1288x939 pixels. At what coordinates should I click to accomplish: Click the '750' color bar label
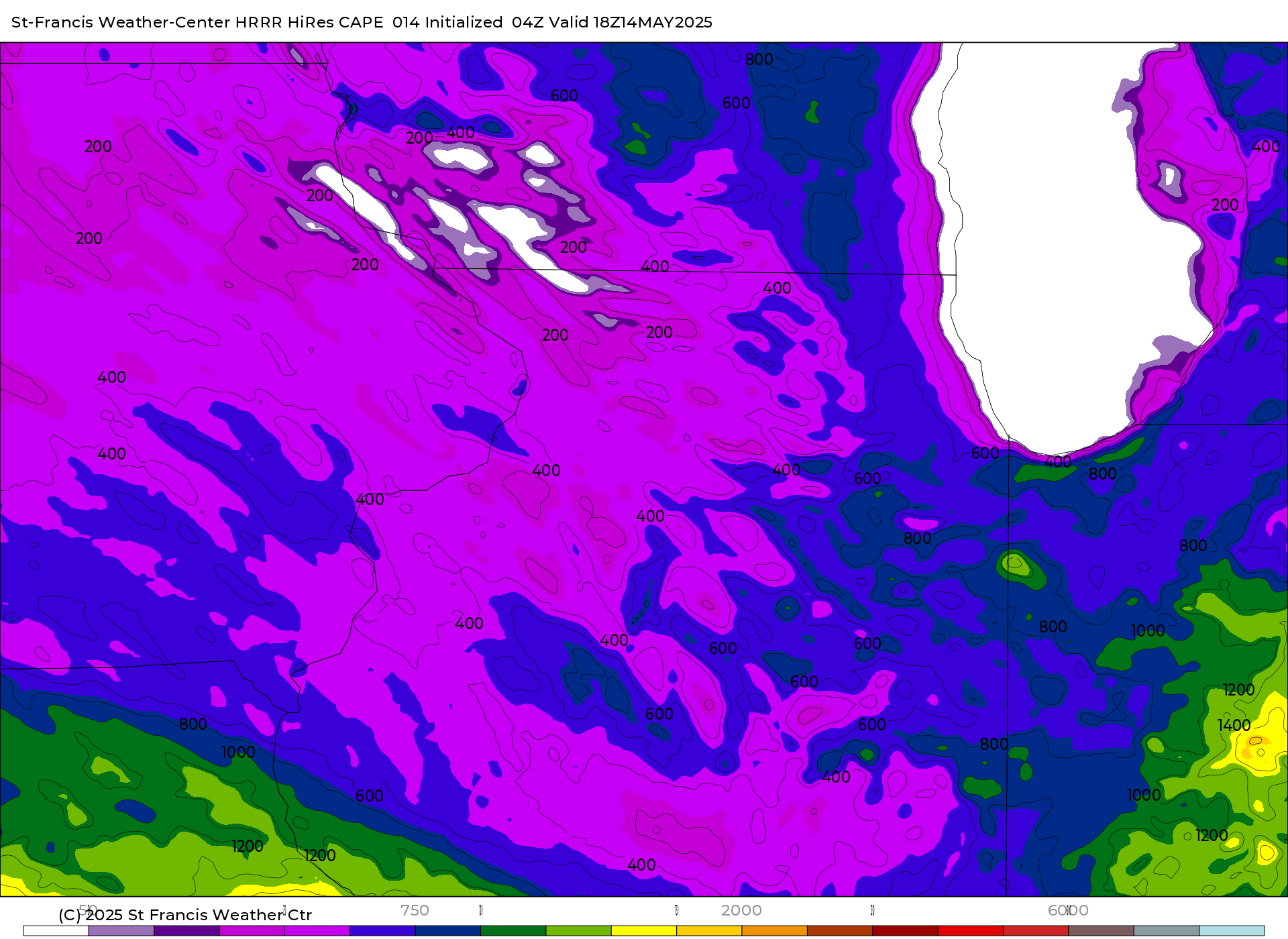415,910
